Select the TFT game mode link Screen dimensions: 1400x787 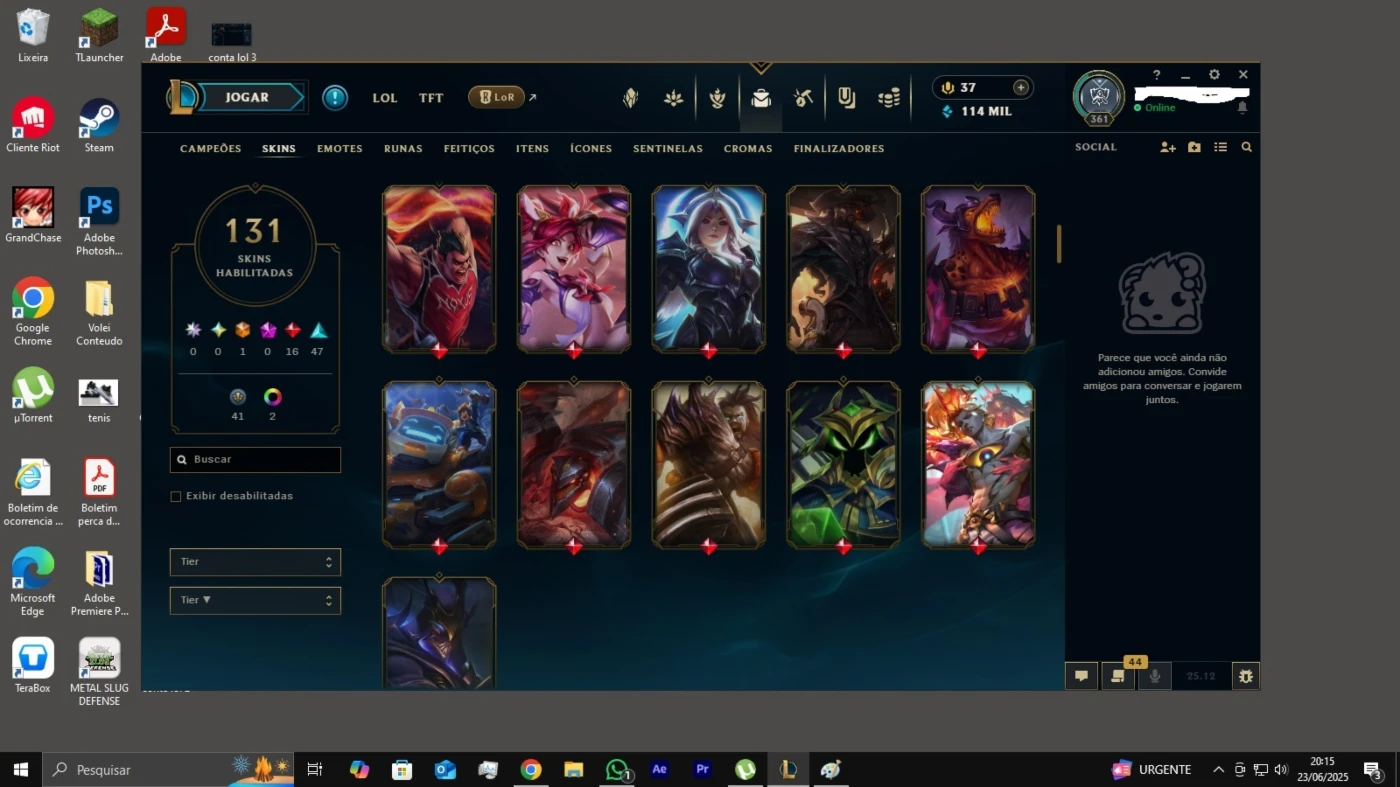click(431, 98)
